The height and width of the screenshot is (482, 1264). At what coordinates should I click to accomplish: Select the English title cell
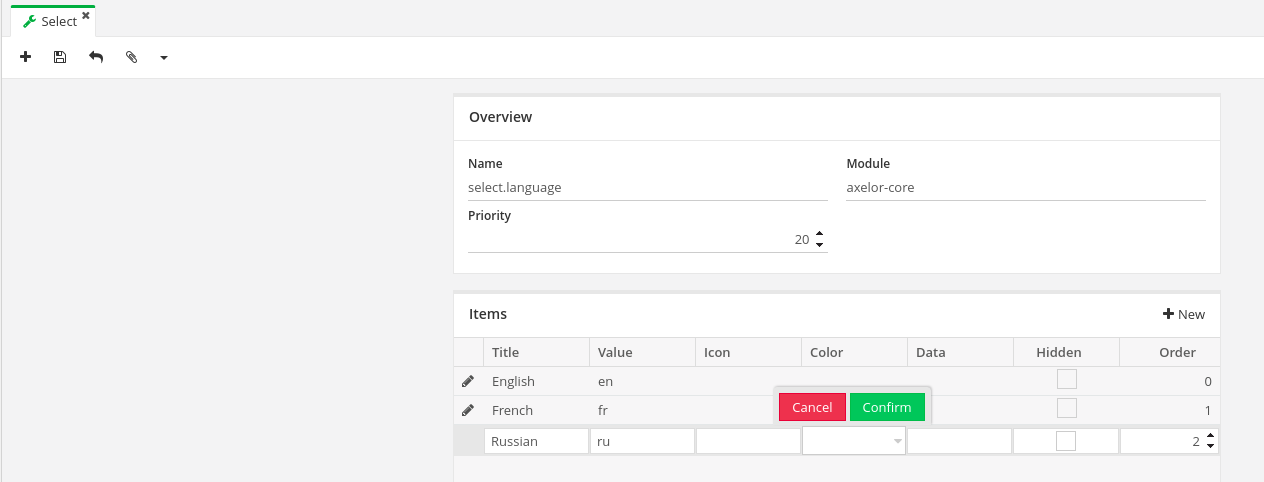[x=537, y=381]
